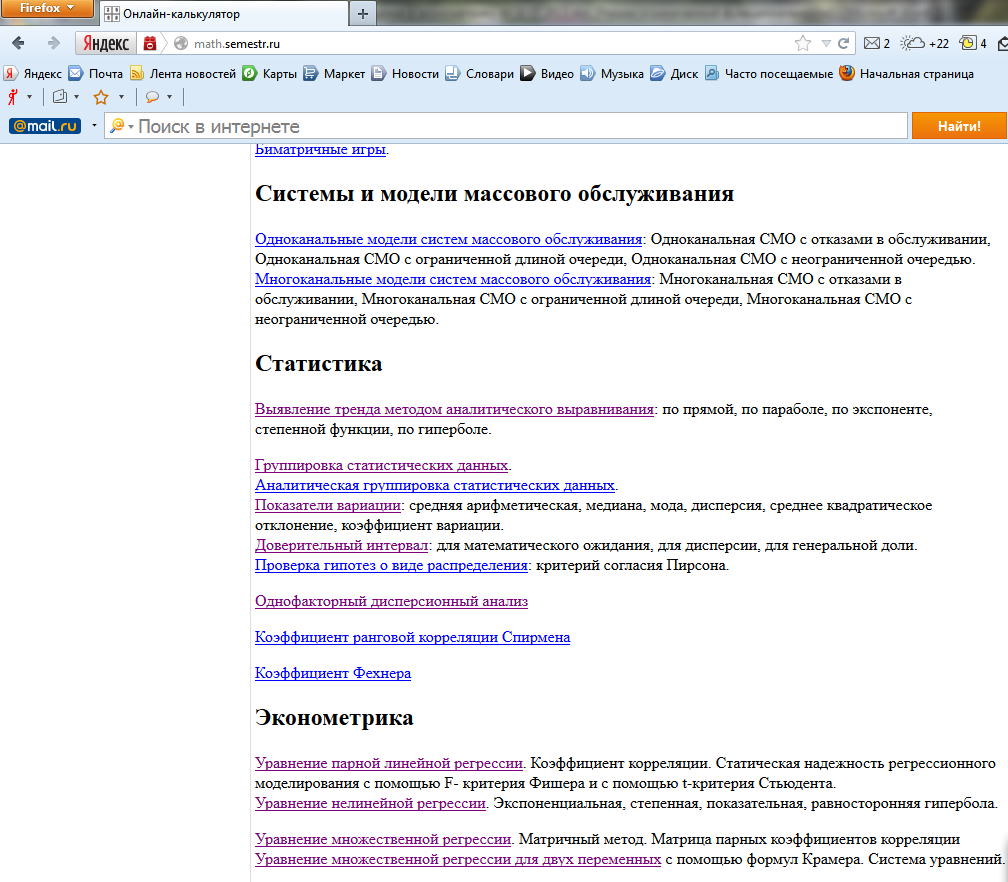The width and height of the screenshot is (1008, 882).
Task: Open Проверка гипотез о виде распределения link
Action: [392, 565]
